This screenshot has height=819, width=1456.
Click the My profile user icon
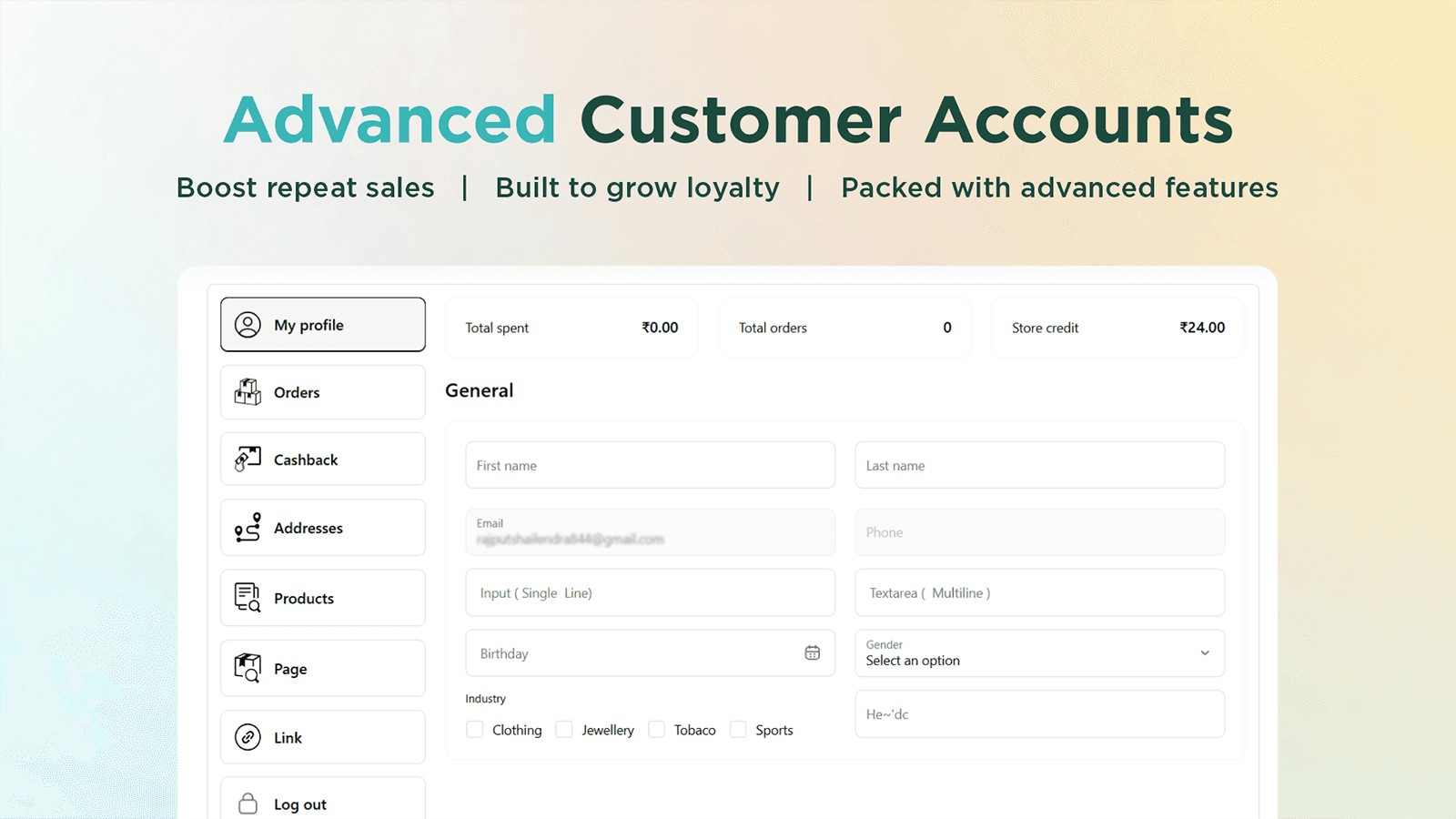247,325
